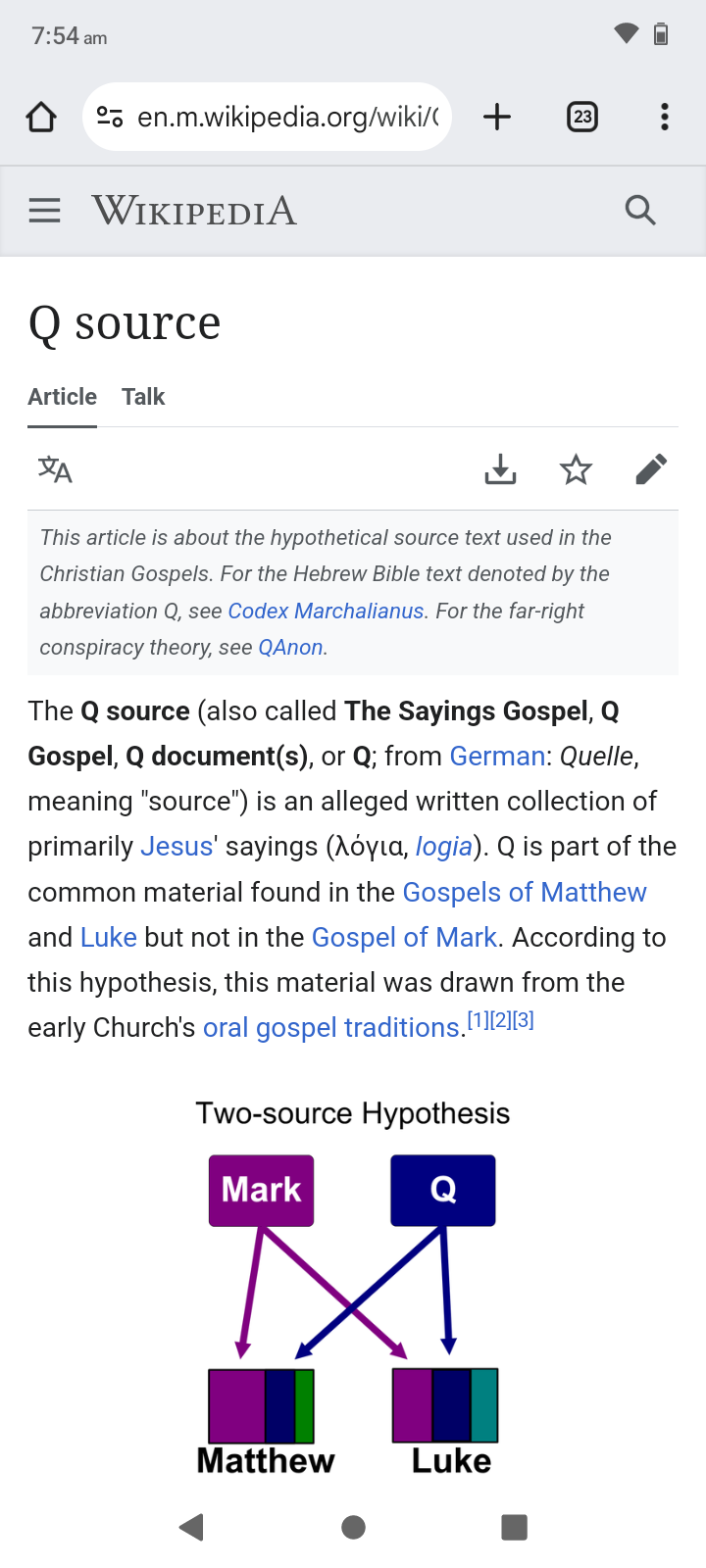Open the Gospels of Matthew link

[525, 893]
